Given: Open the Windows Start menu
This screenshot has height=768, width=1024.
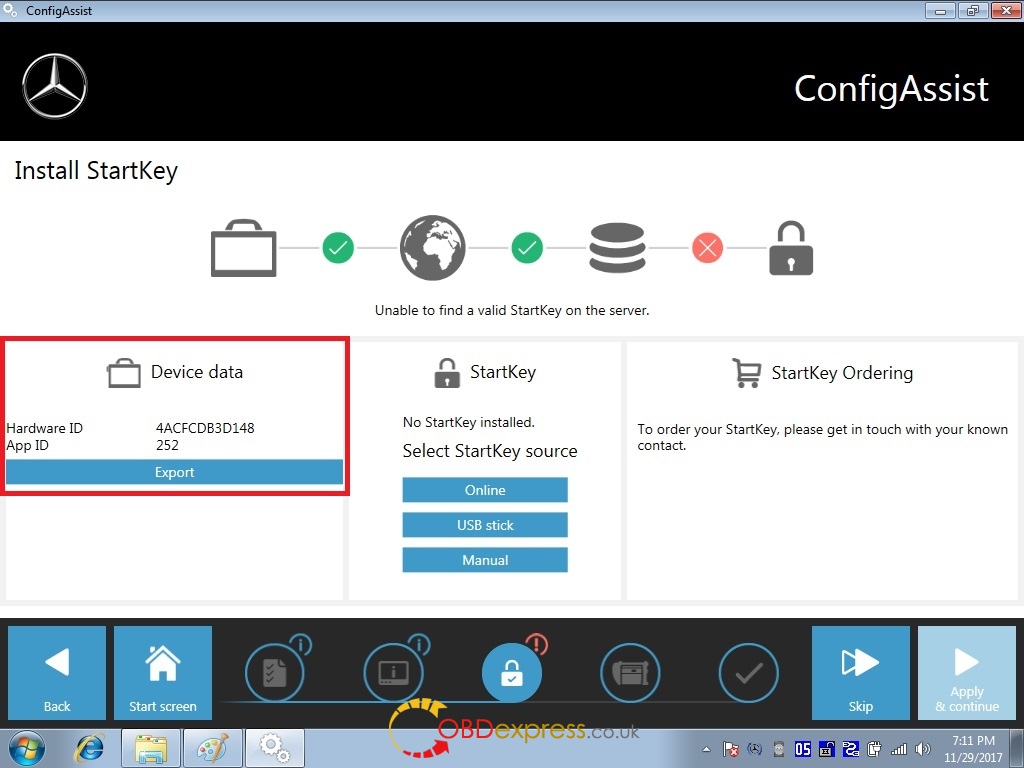Looking at the screenshot, I should point(26,748).
